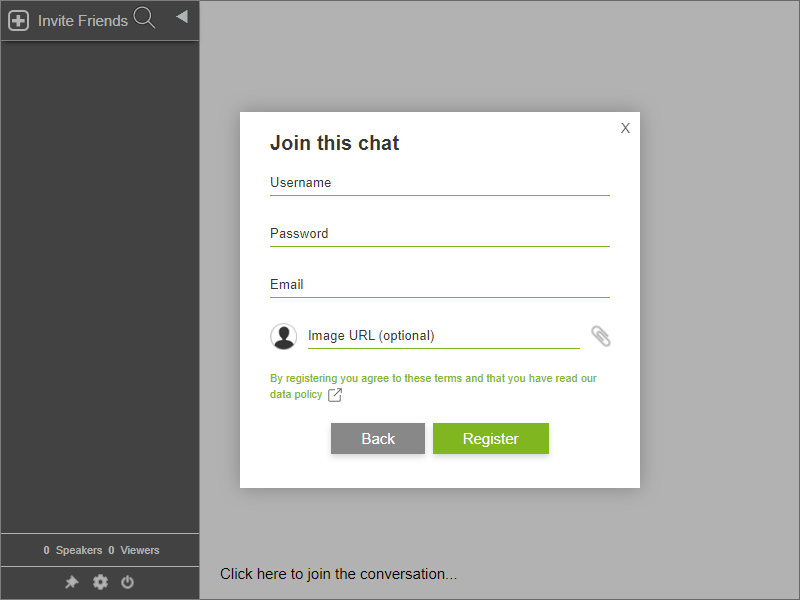800x600 pixels.
Task: Open settings via the gear icon
Action: [100, 582]
